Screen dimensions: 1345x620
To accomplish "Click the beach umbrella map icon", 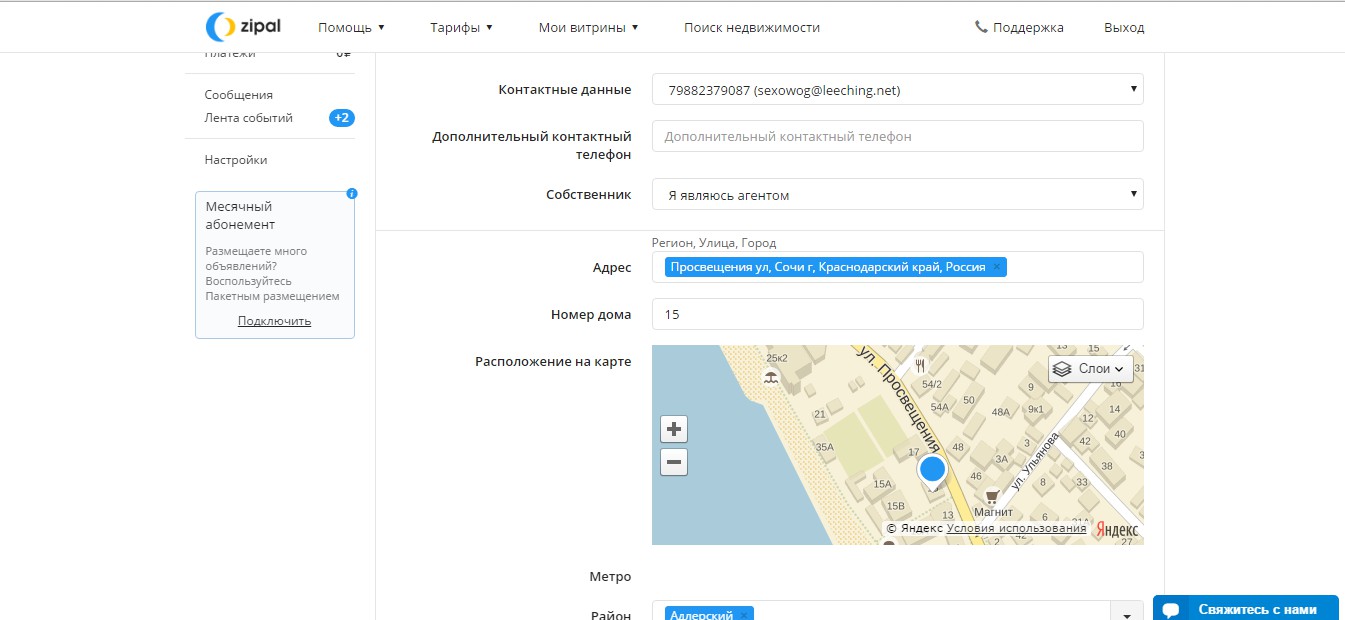I will tap(771, 378).
